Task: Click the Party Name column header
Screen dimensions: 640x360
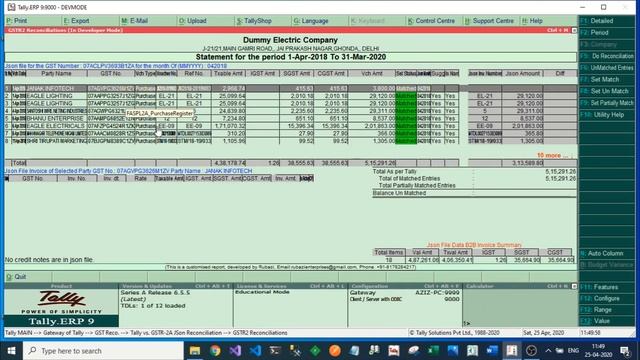Action: pyautogui.click(x=56, y=73)
